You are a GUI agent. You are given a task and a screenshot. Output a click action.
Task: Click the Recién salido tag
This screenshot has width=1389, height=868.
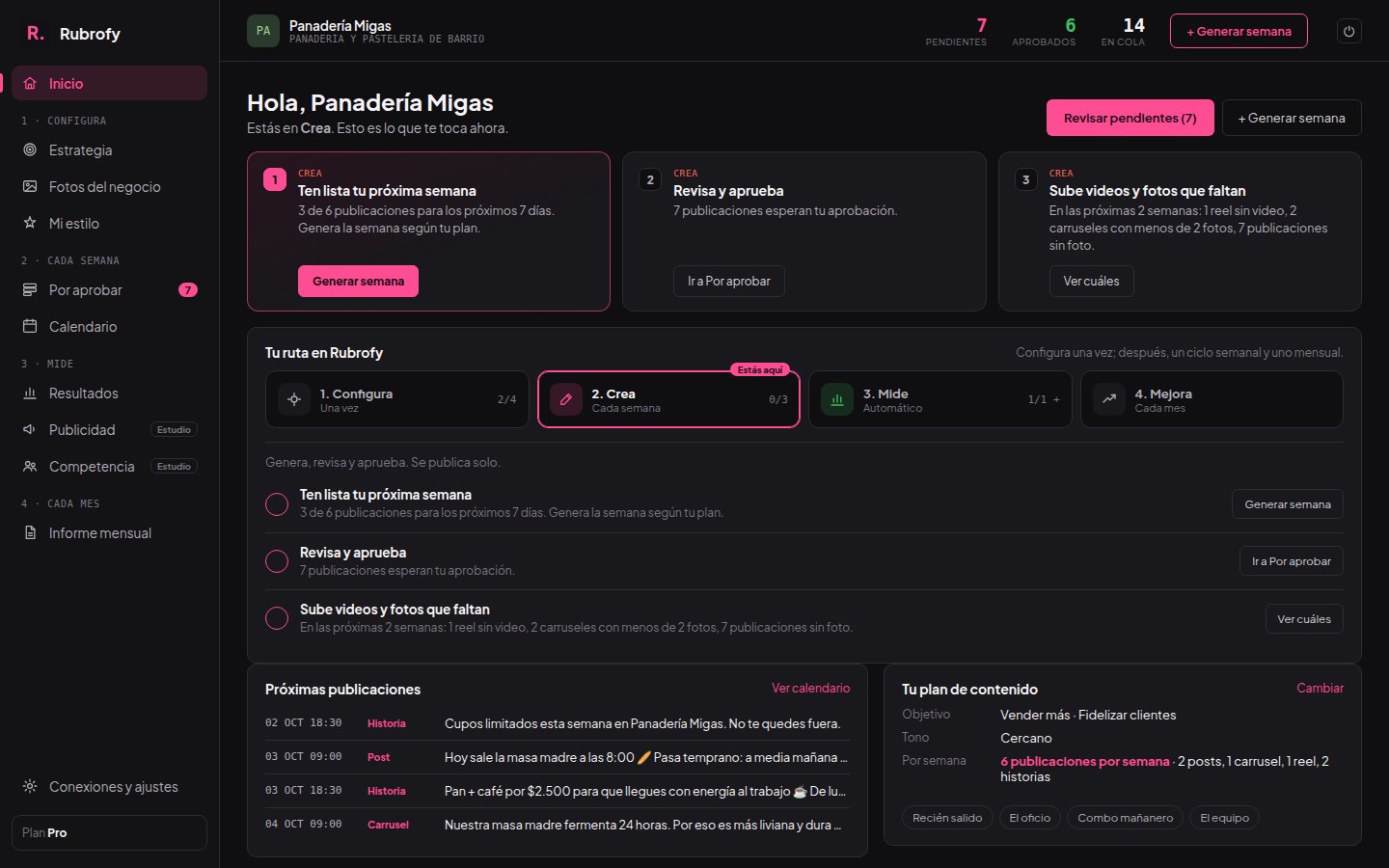click(947, 818)
